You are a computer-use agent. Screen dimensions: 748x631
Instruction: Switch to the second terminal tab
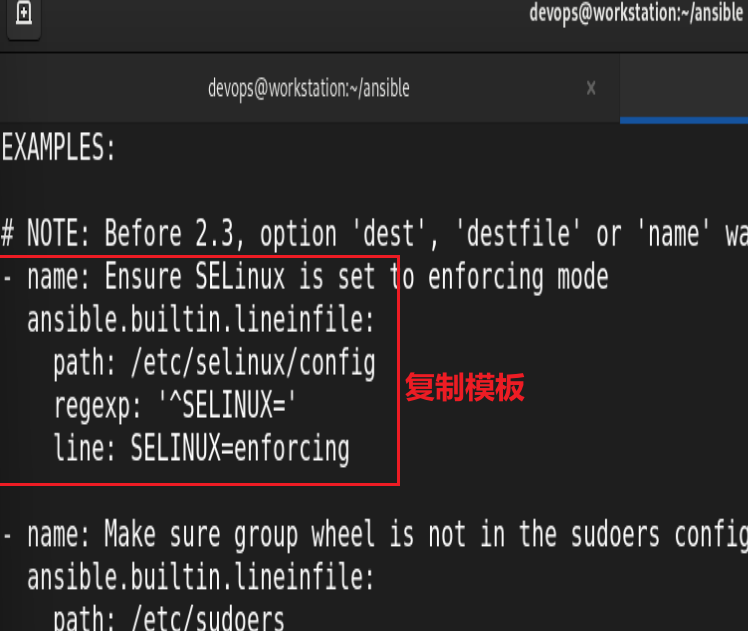coord(684,89)
